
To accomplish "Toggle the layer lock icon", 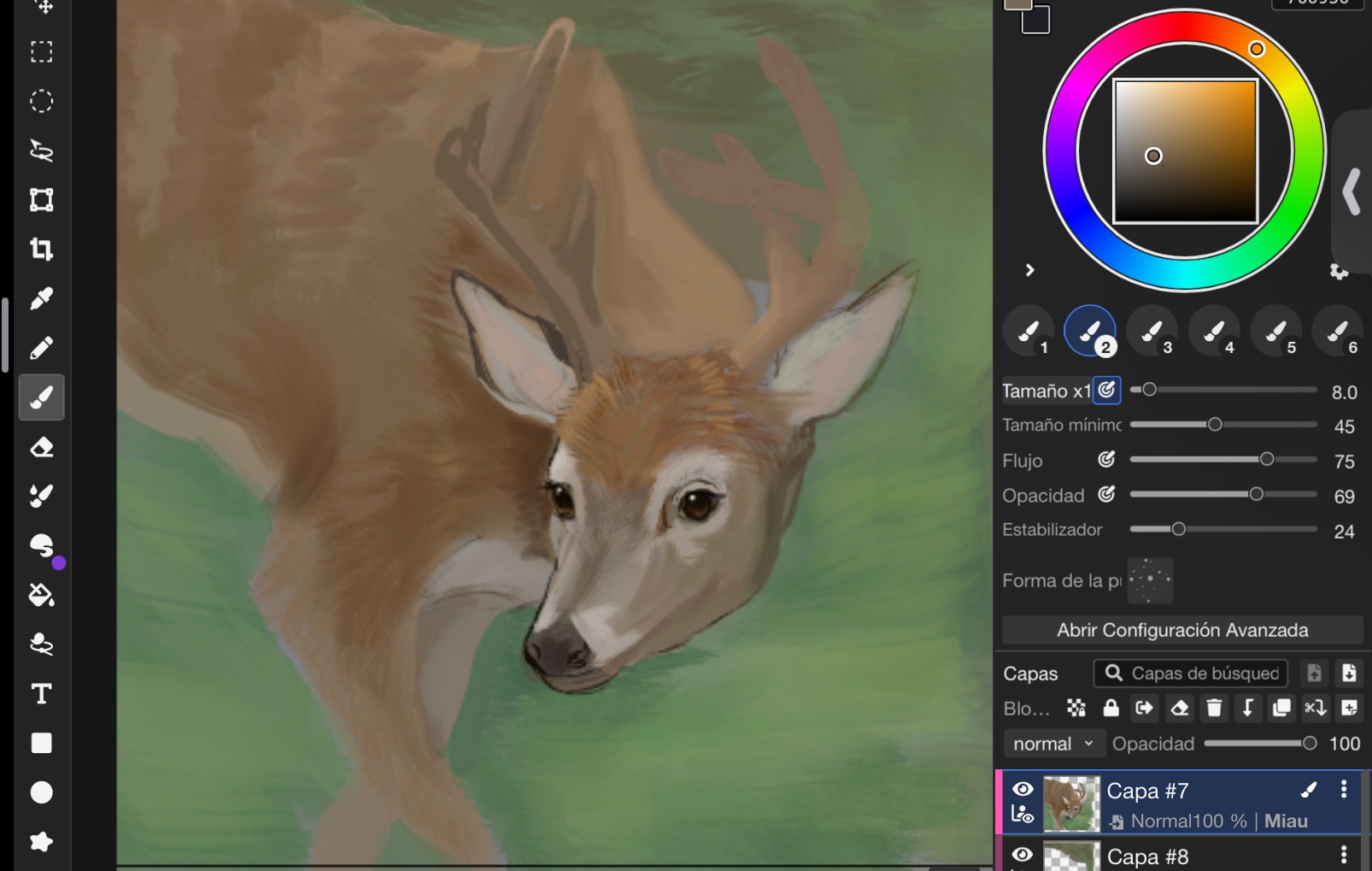I will 1111,708.
